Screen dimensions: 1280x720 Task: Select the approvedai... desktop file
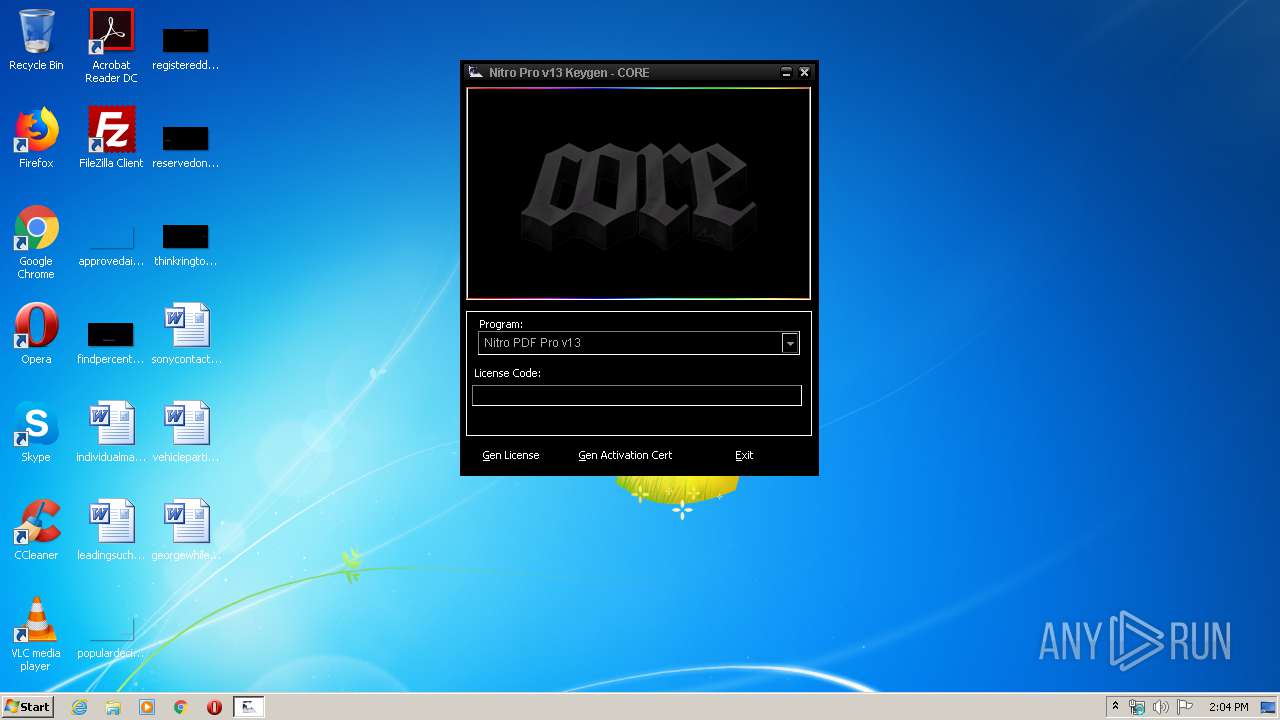(111, 243)
